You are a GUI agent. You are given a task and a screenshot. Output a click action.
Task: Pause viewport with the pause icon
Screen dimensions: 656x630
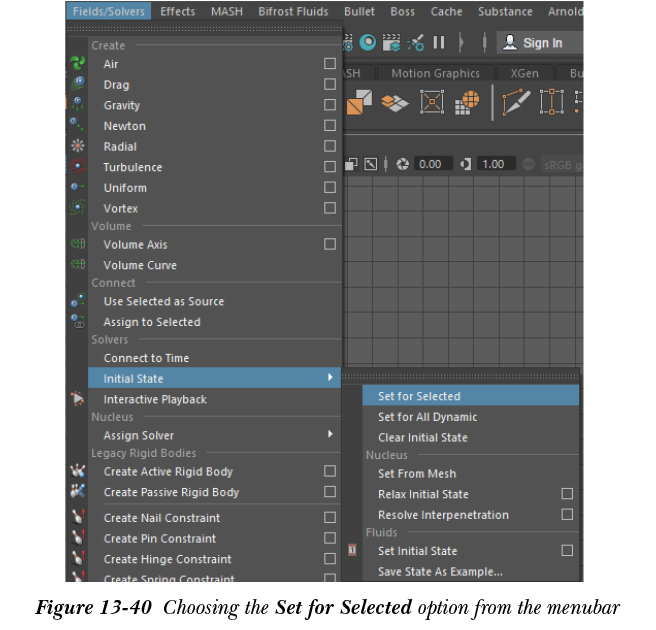click(x=438, y=43)
